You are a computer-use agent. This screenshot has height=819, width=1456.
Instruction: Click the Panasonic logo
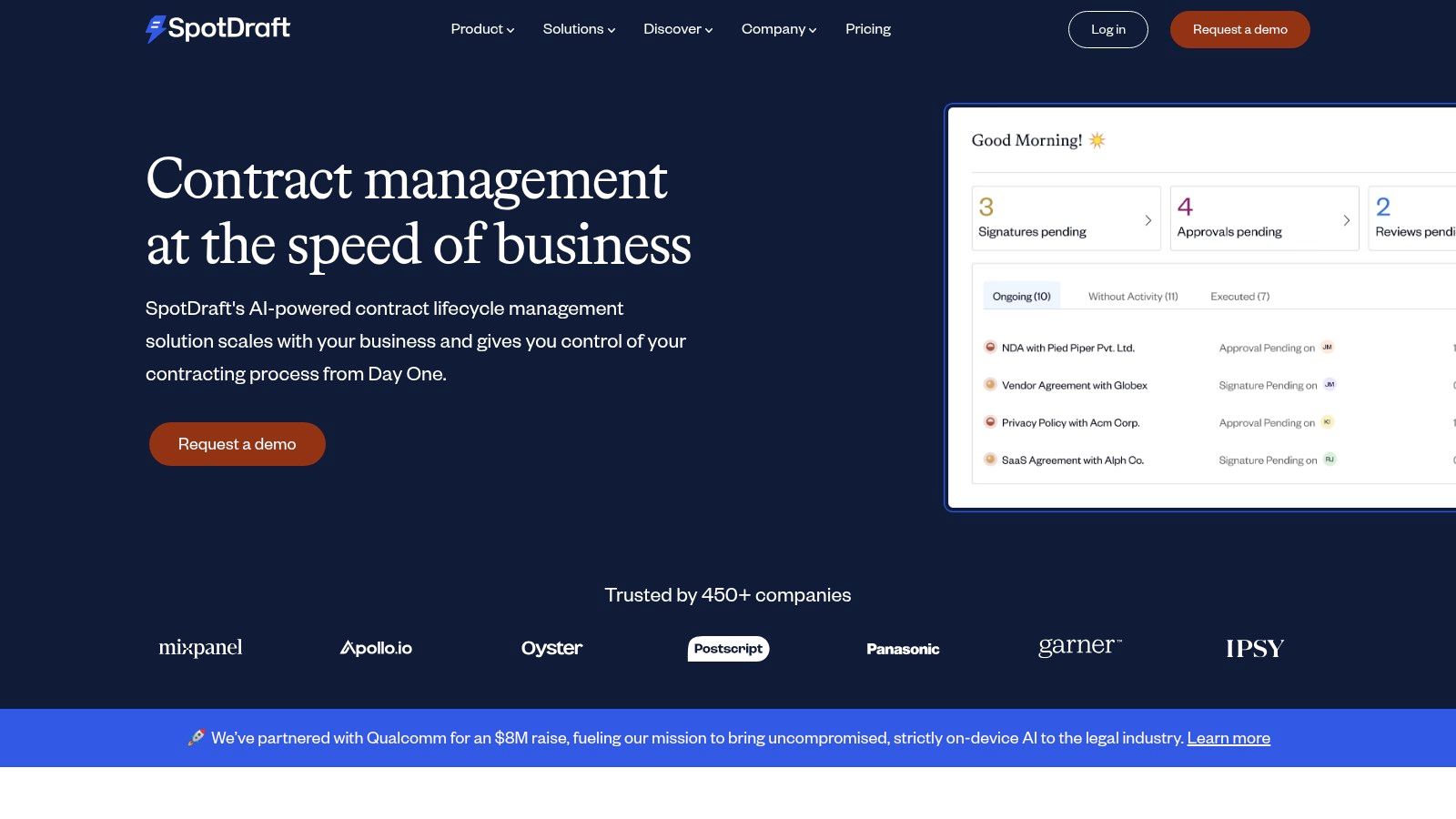[x=903, y=649]
